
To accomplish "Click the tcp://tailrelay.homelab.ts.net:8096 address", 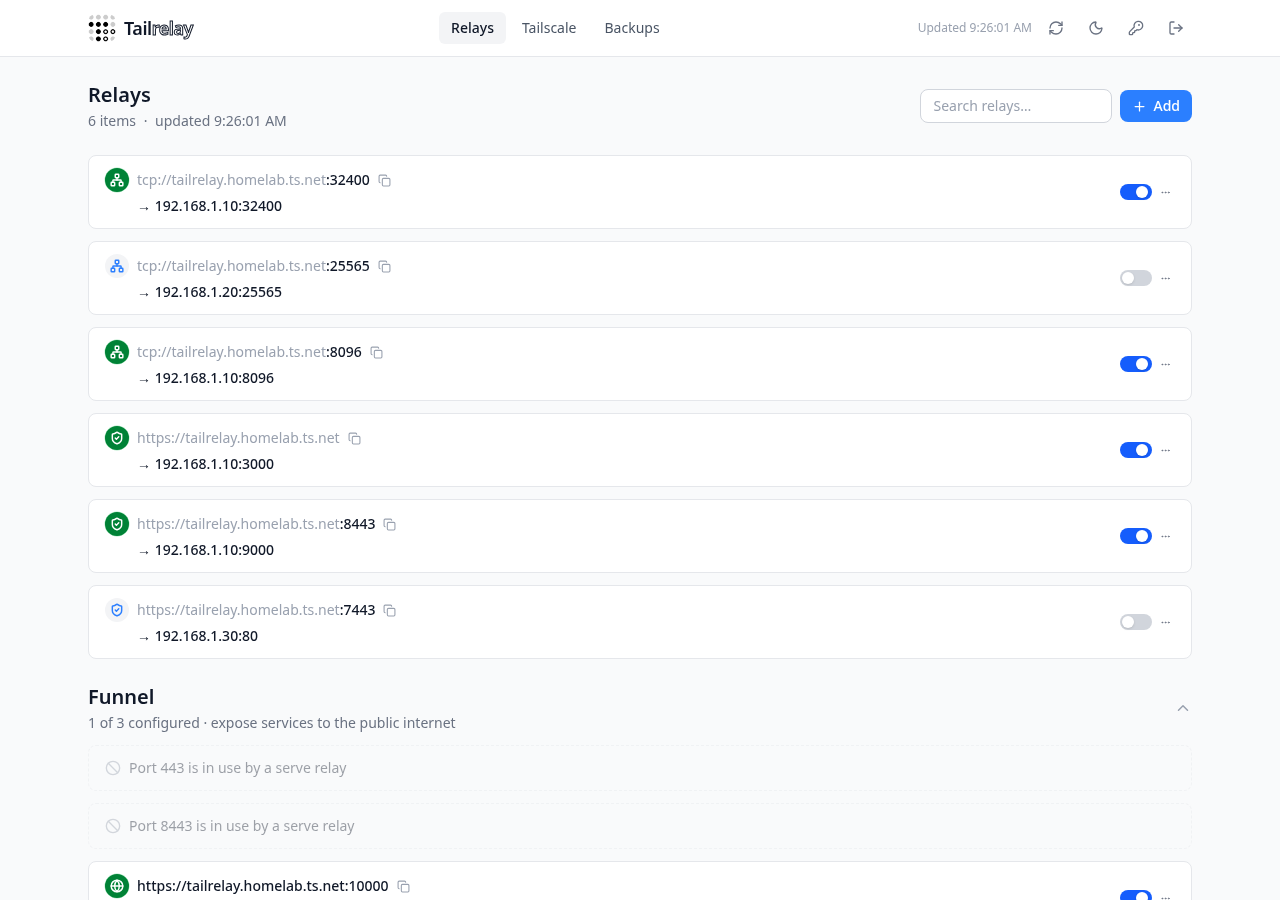I will pos(249,352).
